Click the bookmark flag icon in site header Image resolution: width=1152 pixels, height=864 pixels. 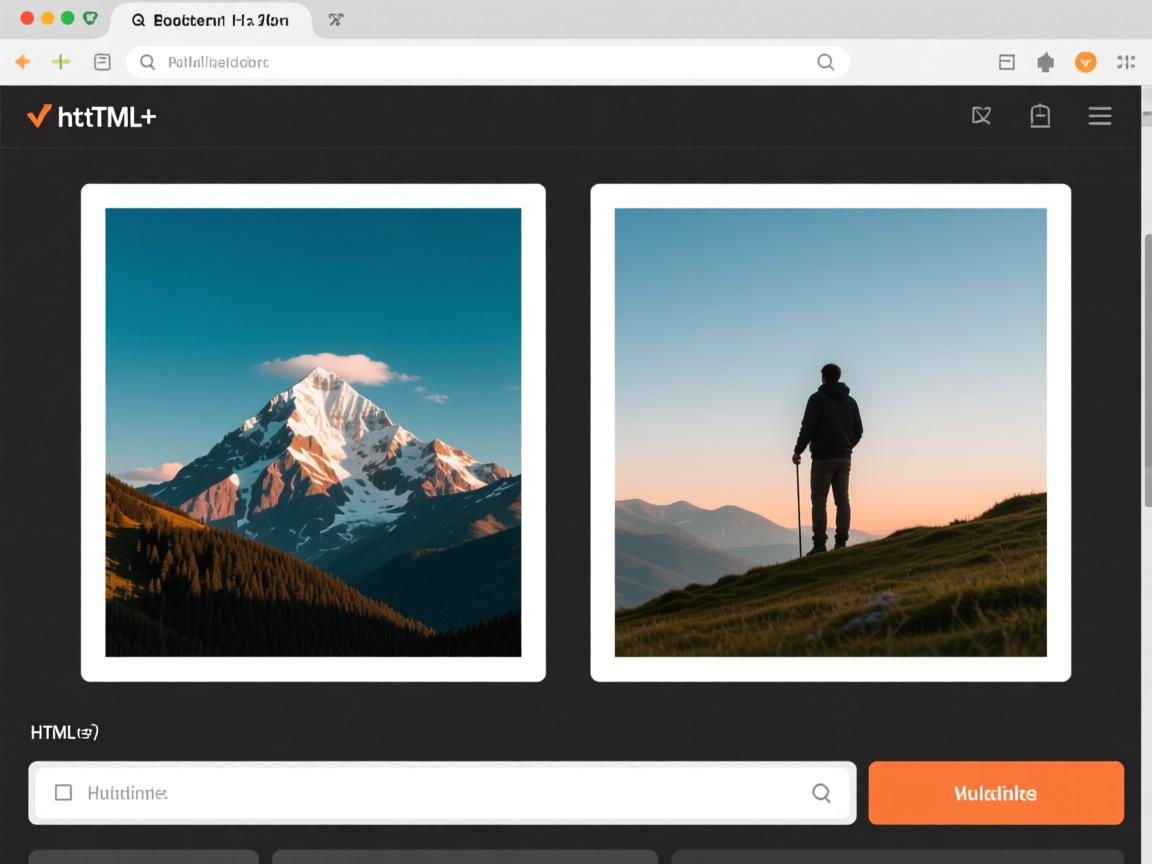[981, 116]
